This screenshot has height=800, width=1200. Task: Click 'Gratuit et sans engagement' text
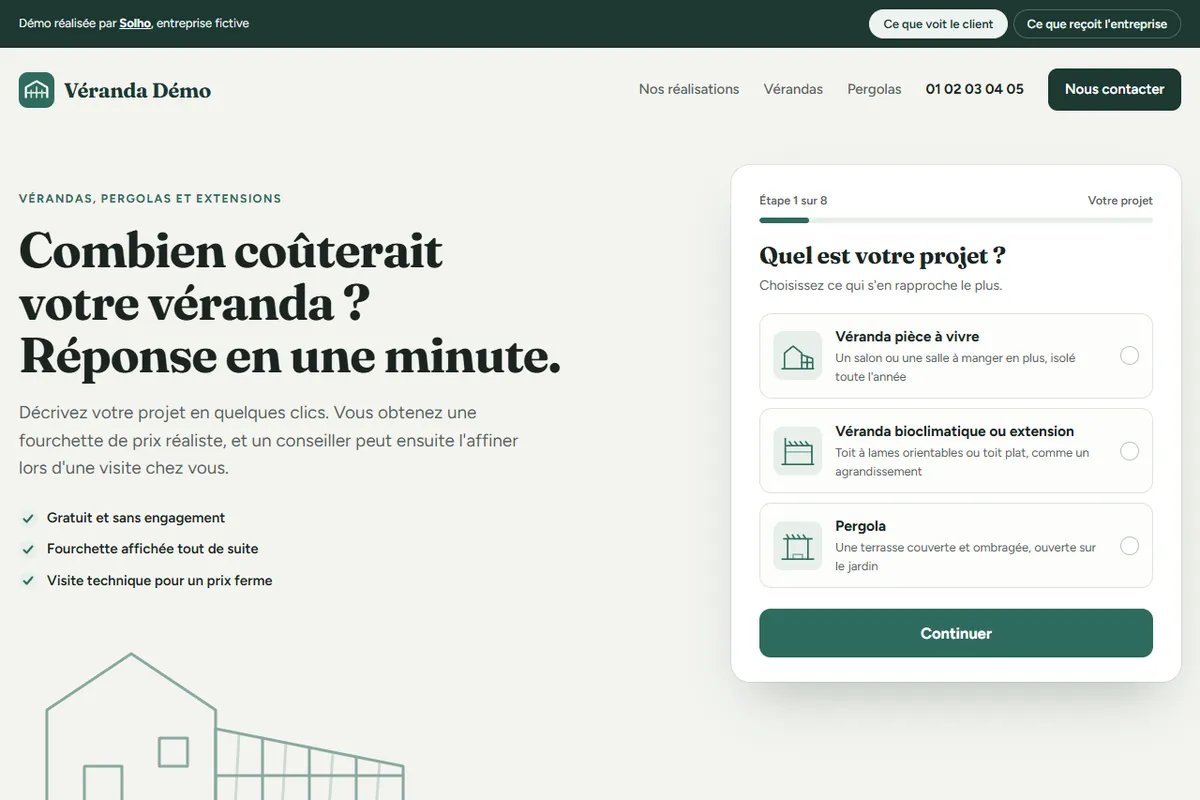click(x=136, y=518)
